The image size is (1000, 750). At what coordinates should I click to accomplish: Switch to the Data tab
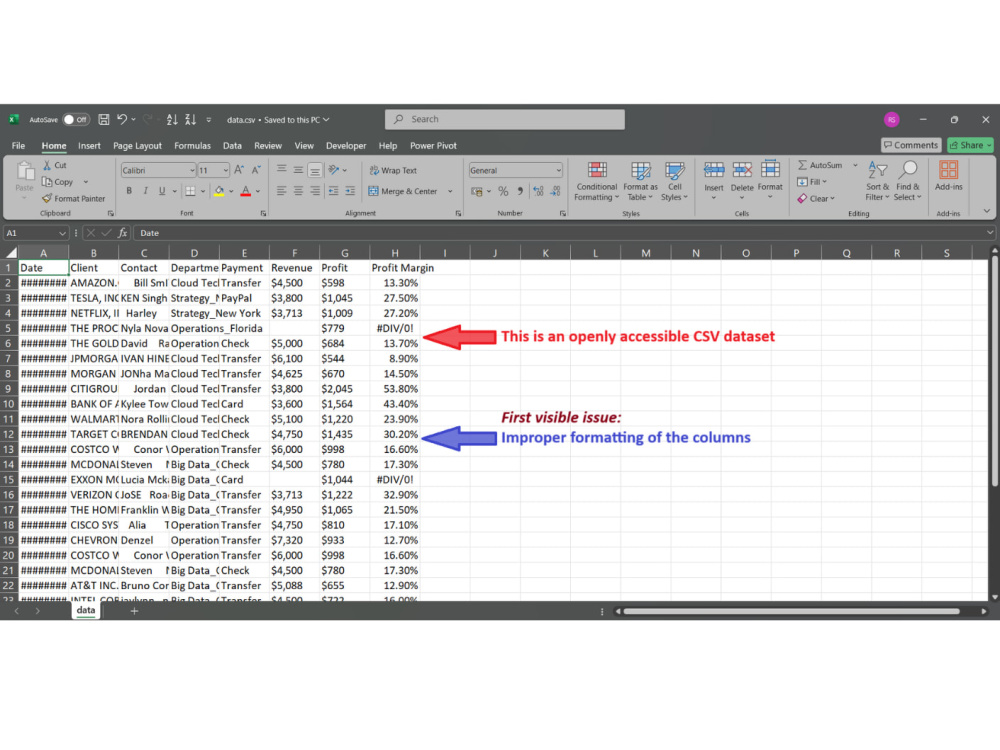232,145
